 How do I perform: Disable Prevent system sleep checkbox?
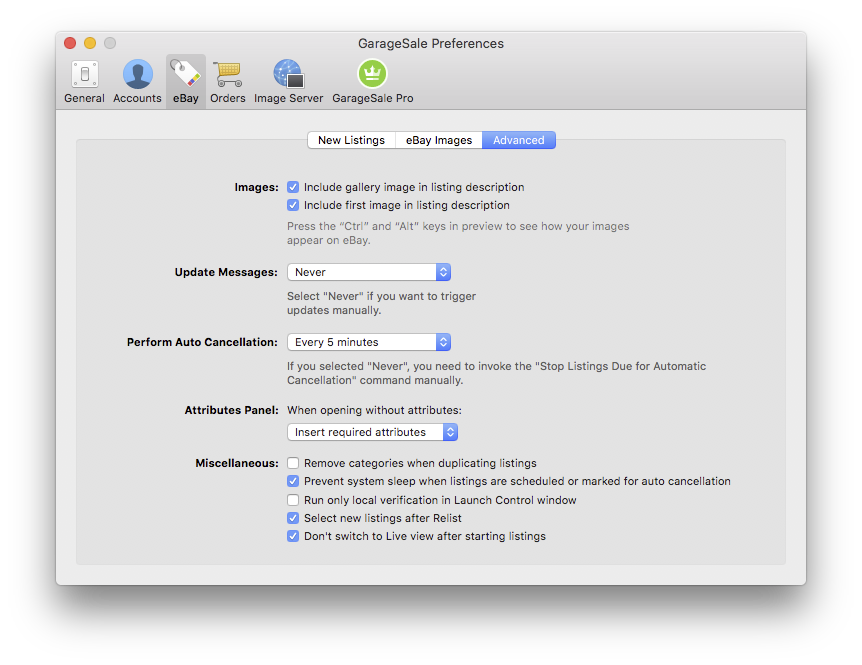point(293,481)
